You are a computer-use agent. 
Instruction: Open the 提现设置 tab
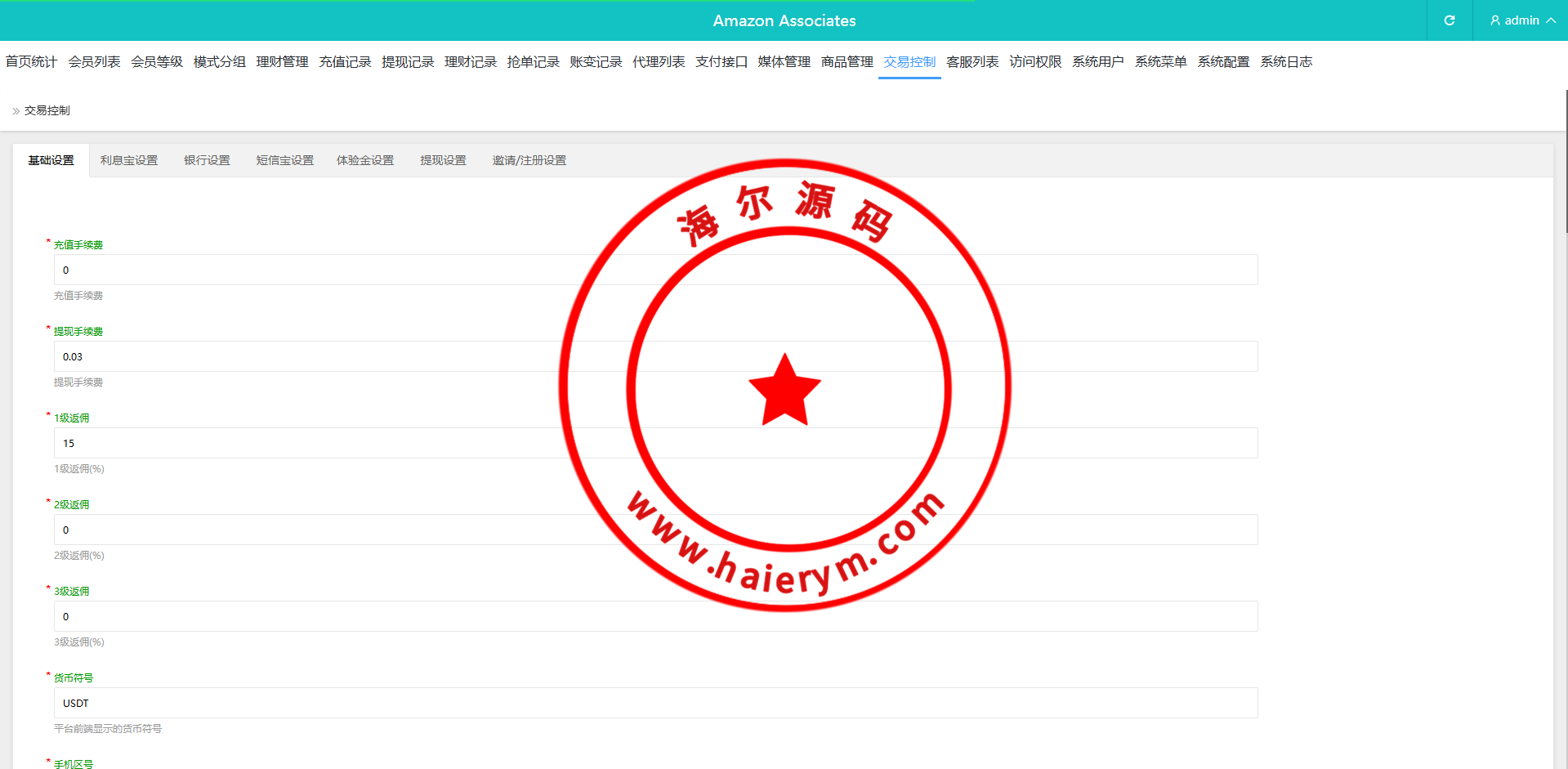click(443, 160)
